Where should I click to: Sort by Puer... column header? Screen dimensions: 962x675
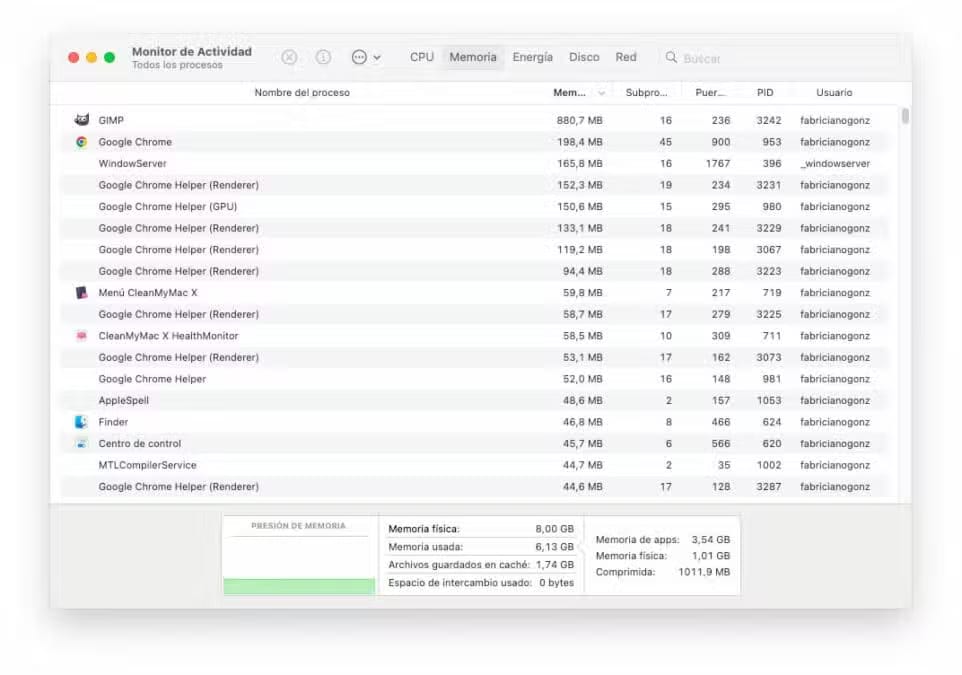point(710,93)
